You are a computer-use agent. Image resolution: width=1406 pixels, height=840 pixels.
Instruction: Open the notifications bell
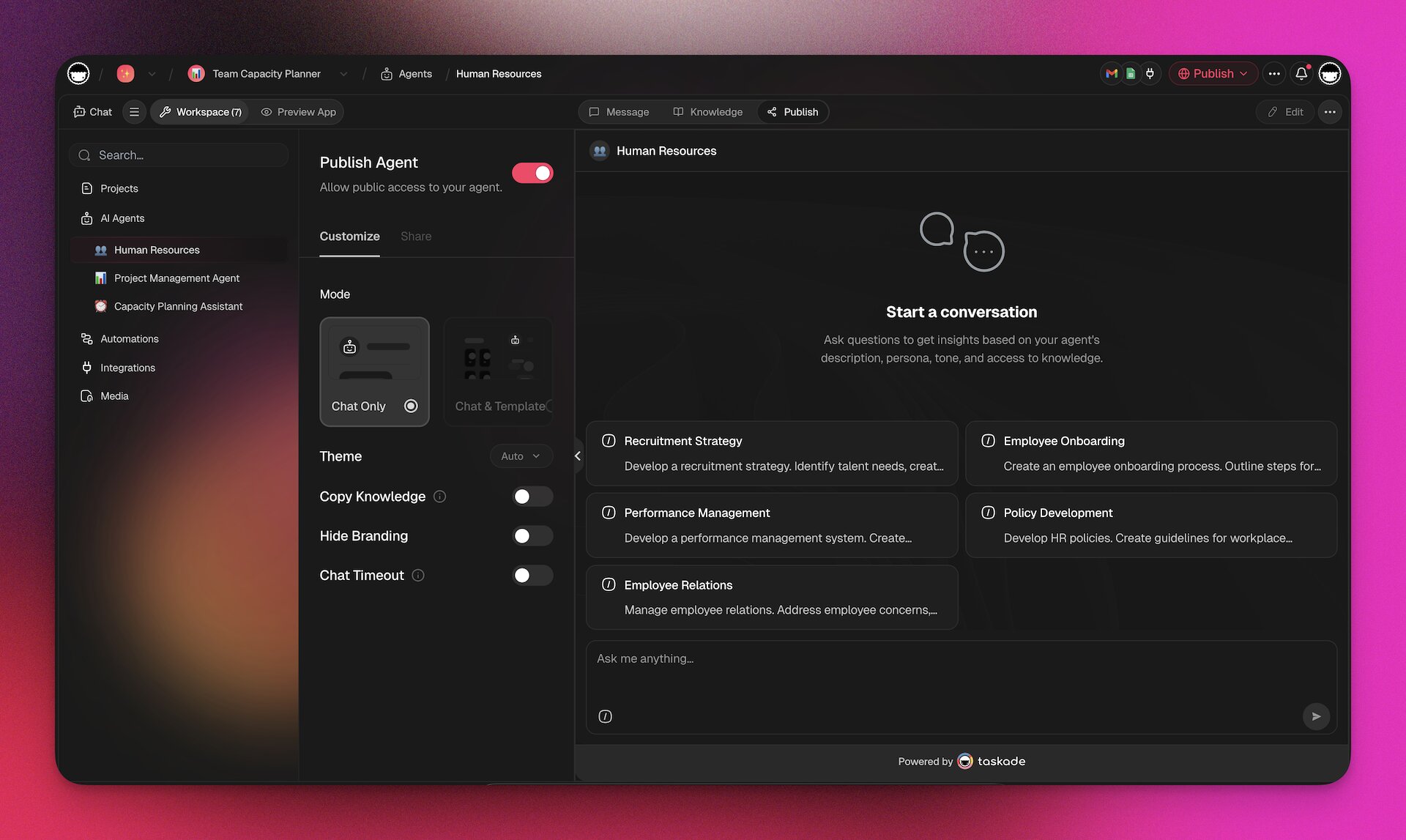[1301, 73]
